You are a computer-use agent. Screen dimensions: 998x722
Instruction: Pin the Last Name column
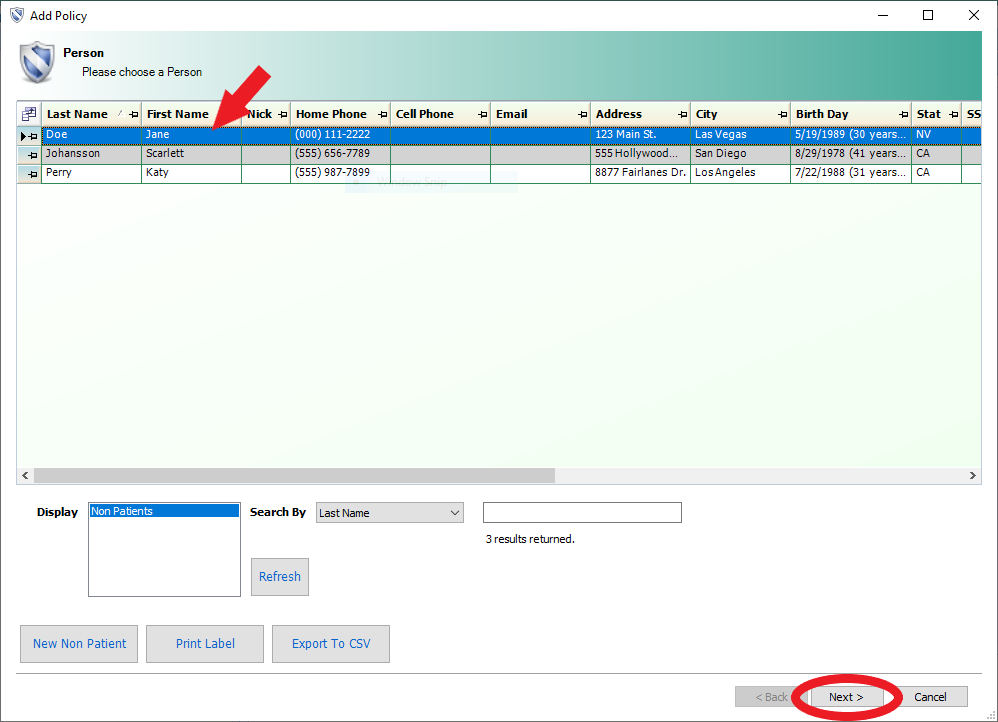[x=134, y=115]
